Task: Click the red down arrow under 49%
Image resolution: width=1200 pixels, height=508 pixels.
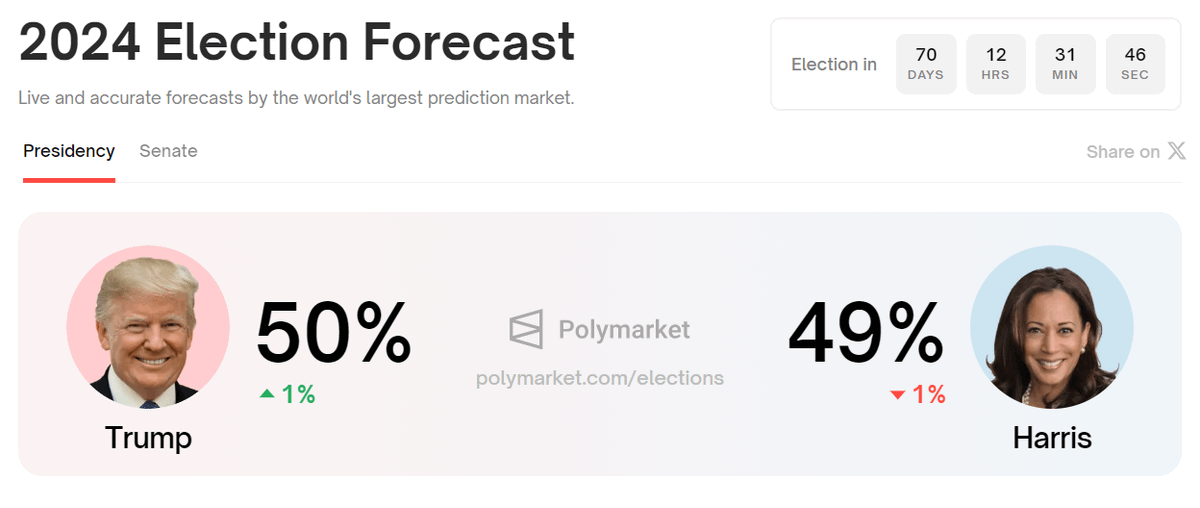Action: [x=897, y=395]
